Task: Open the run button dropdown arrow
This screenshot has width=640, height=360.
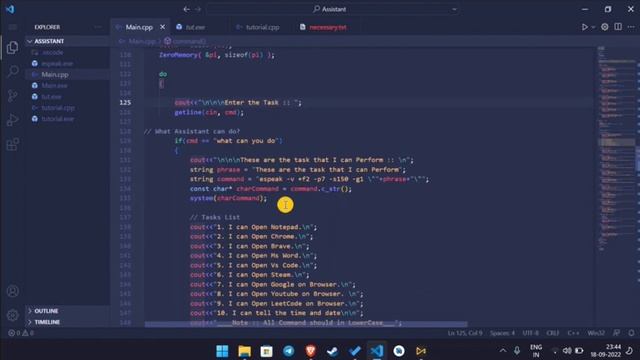Action: pos(593,27)
